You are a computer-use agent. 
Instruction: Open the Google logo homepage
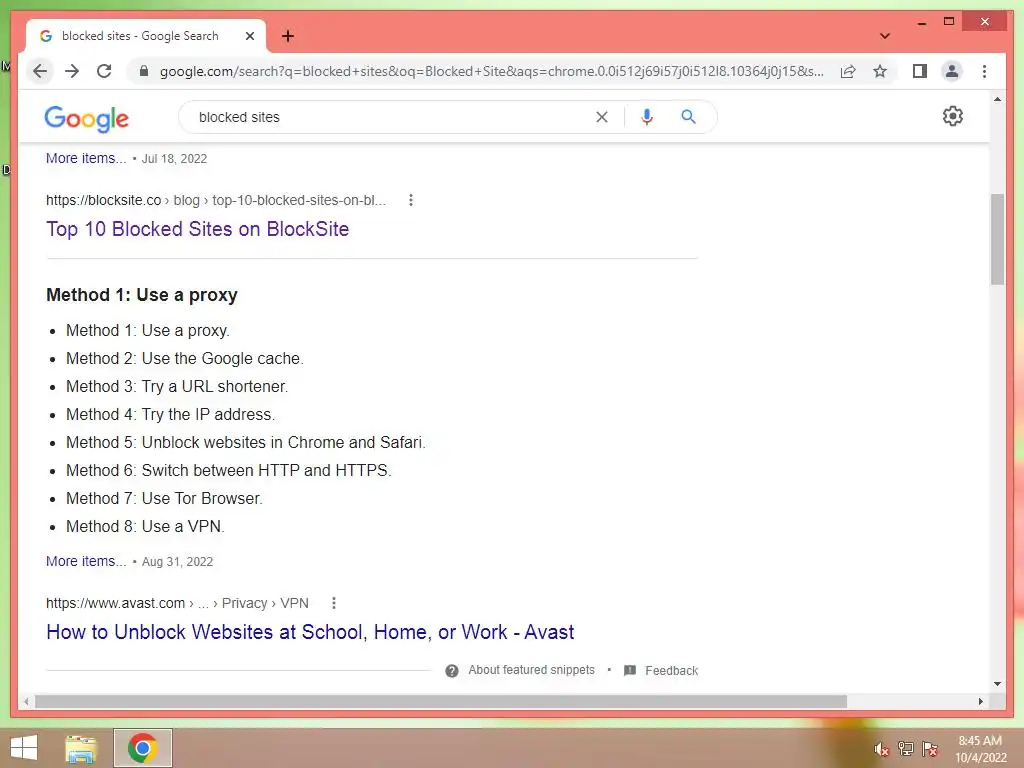(x=86, y=119)
